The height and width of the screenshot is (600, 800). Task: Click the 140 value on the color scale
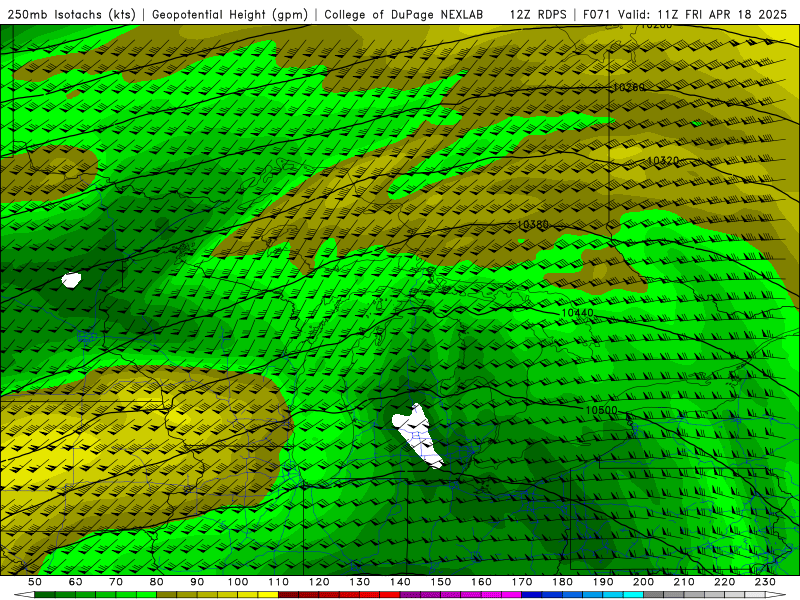pyautogui.click(x=400, y=582)
